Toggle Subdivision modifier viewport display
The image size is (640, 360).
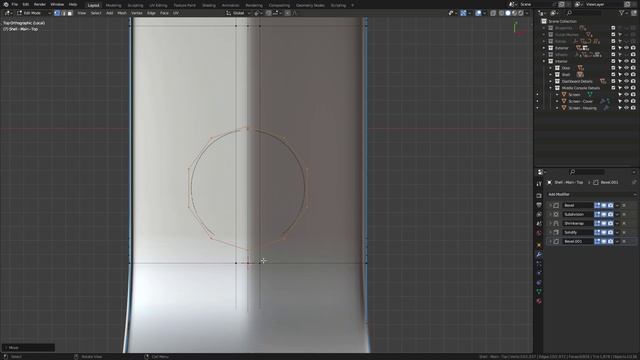(x=604, y=214)
